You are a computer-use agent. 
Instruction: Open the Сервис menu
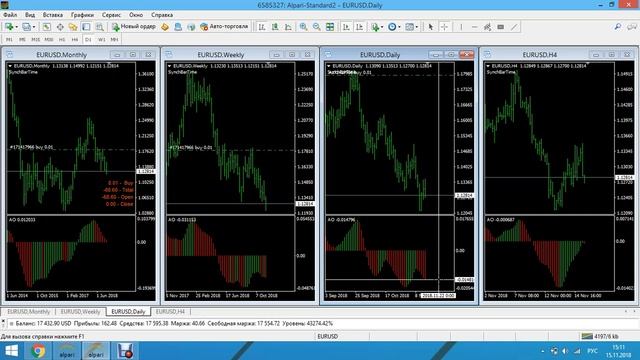pos(111,15)
